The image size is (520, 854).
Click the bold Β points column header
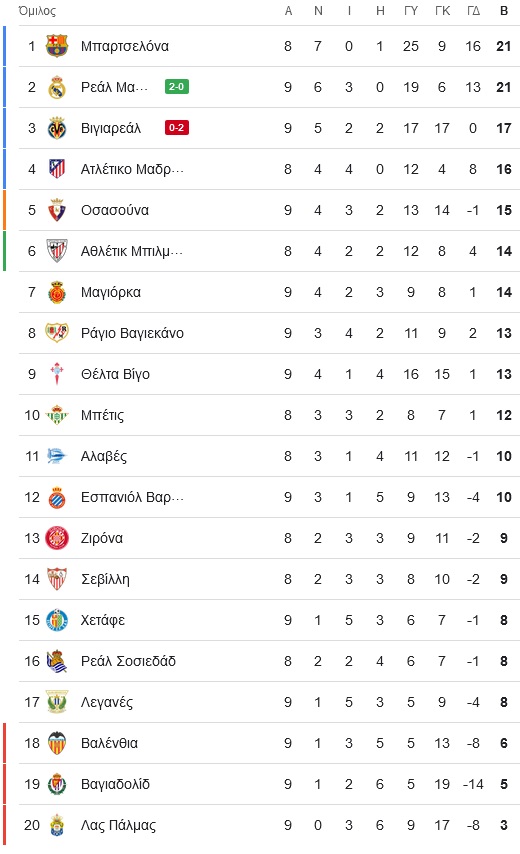tap(504, 11)
